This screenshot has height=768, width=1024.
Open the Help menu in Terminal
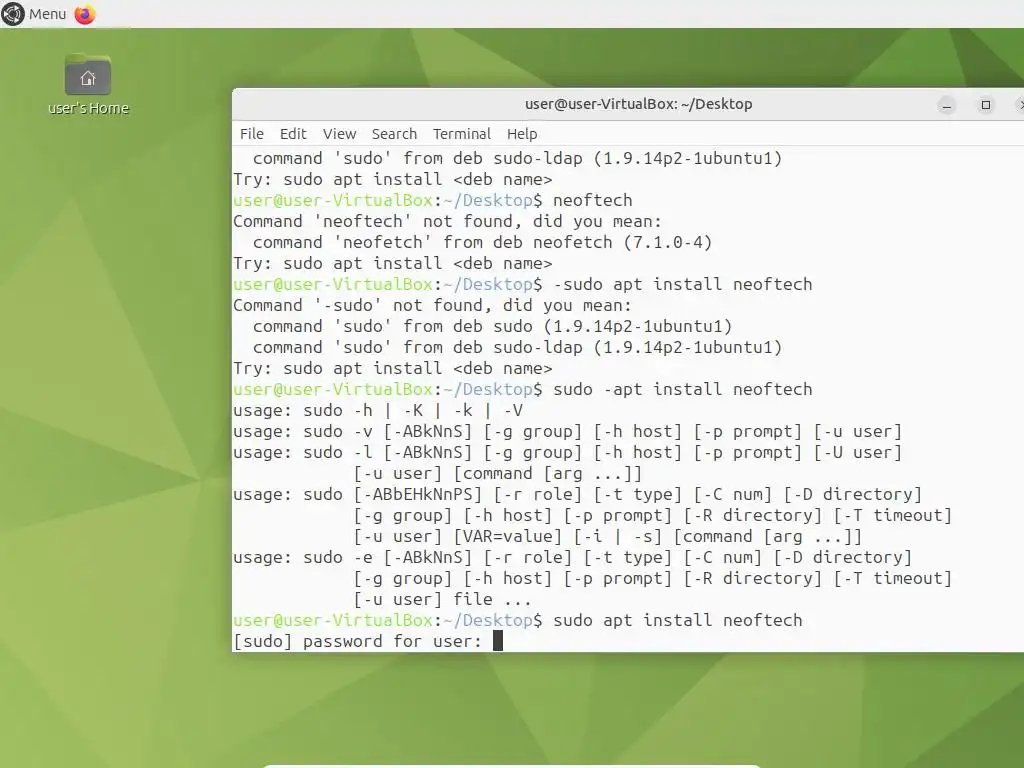[522, 134]
